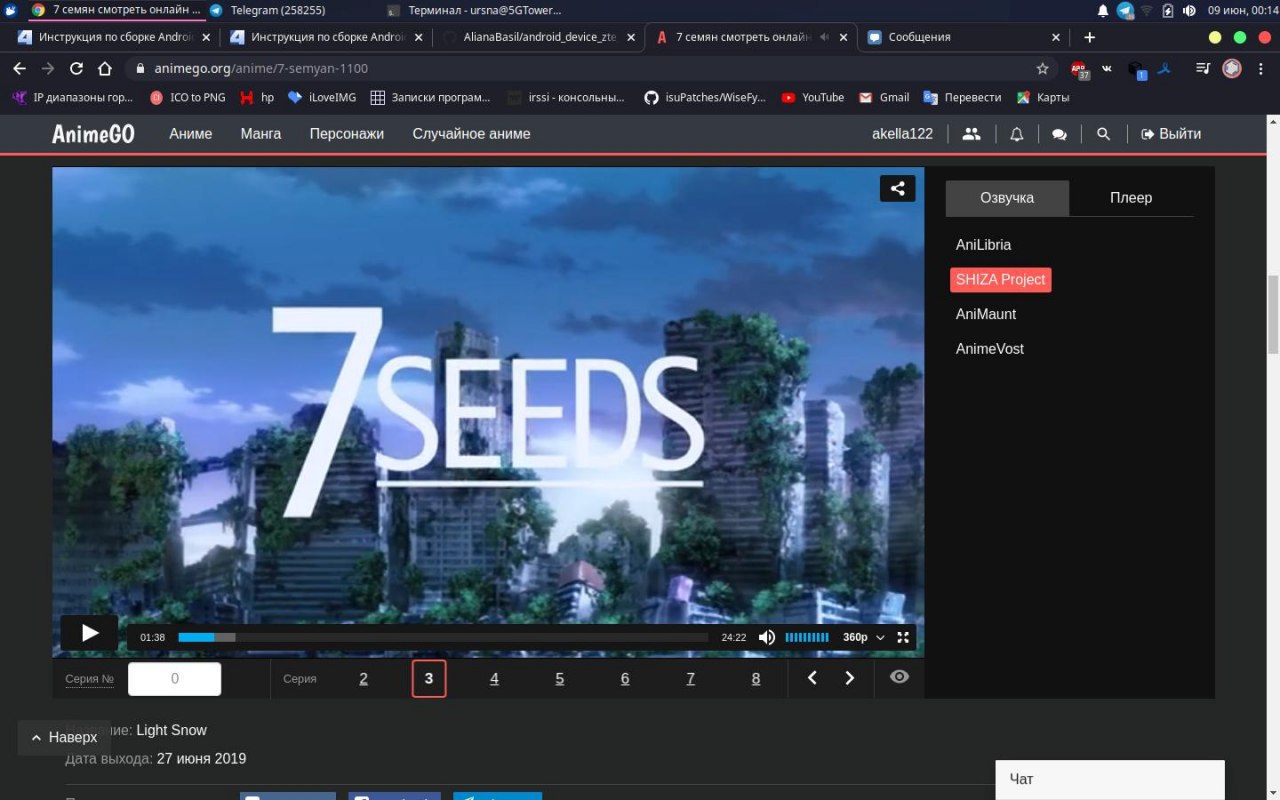Go back in browser history
Viewport: 1280px width, 800px height.
pyautogui.click(x=19, y=69)
